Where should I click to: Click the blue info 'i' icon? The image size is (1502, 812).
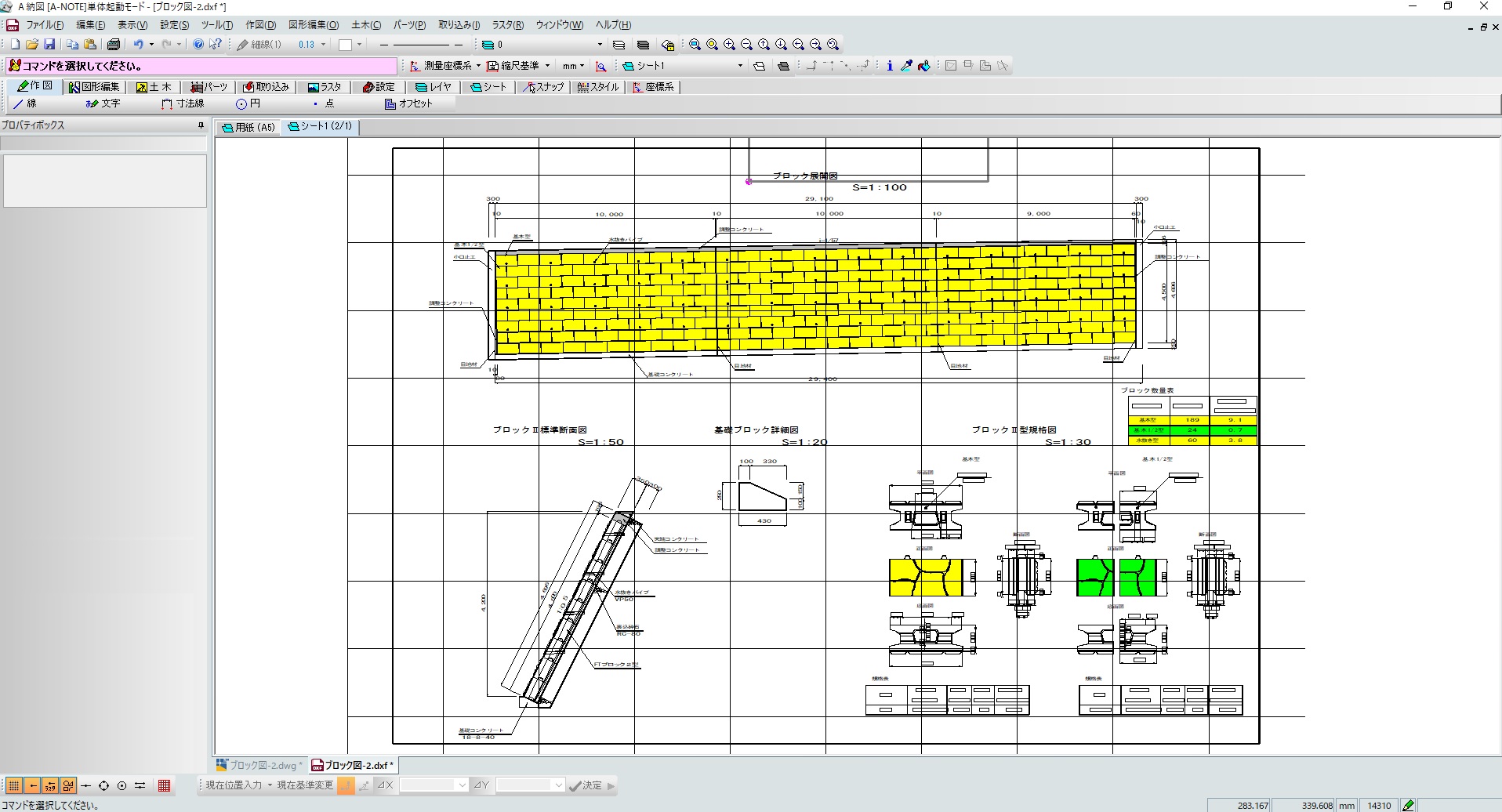tap(889, 66)
